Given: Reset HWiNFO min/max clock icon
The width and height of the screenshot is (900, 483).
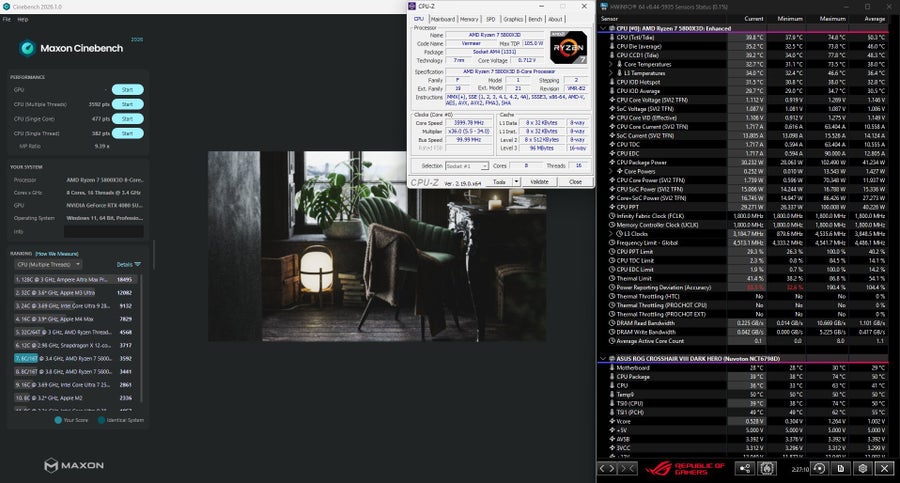Looking at the screenshot, I should coord(819,469).
